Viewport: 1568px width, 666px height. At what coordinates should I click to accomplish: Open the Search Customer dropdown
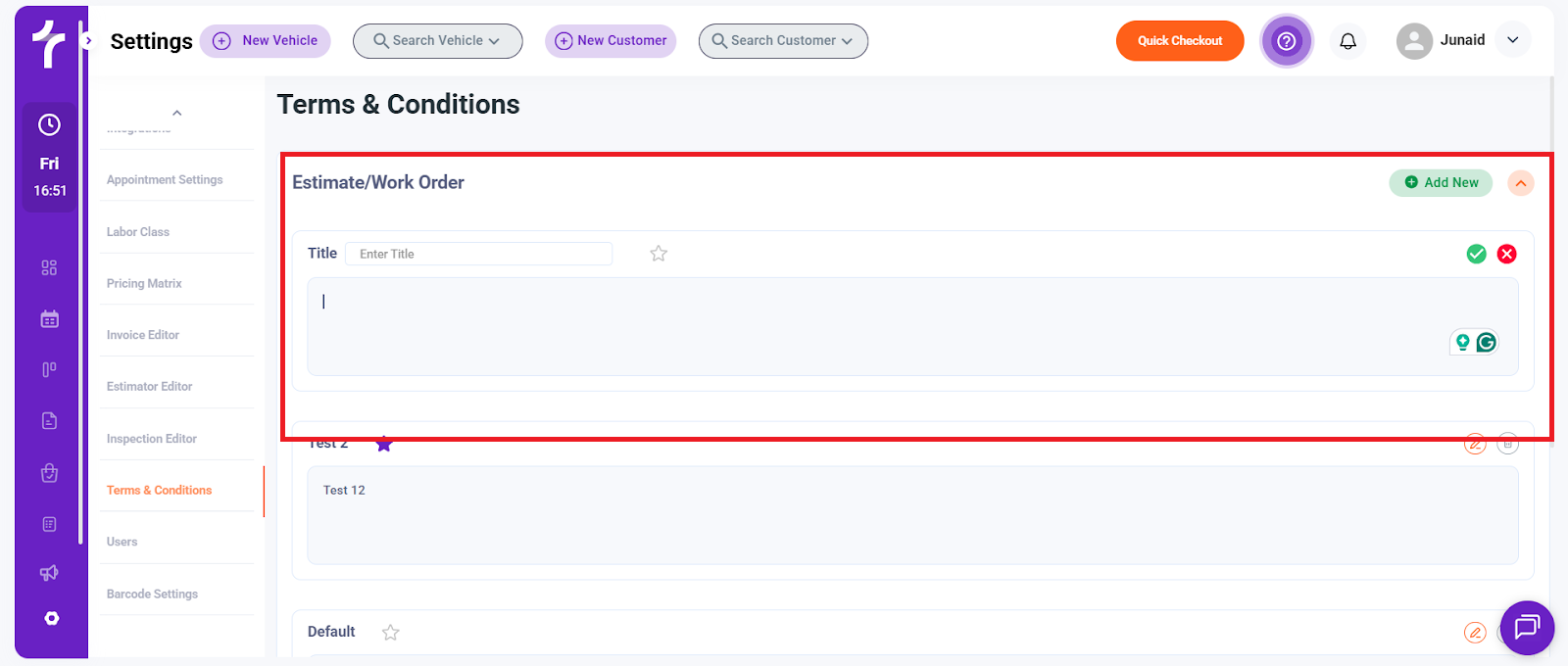[x=783, y=41]
